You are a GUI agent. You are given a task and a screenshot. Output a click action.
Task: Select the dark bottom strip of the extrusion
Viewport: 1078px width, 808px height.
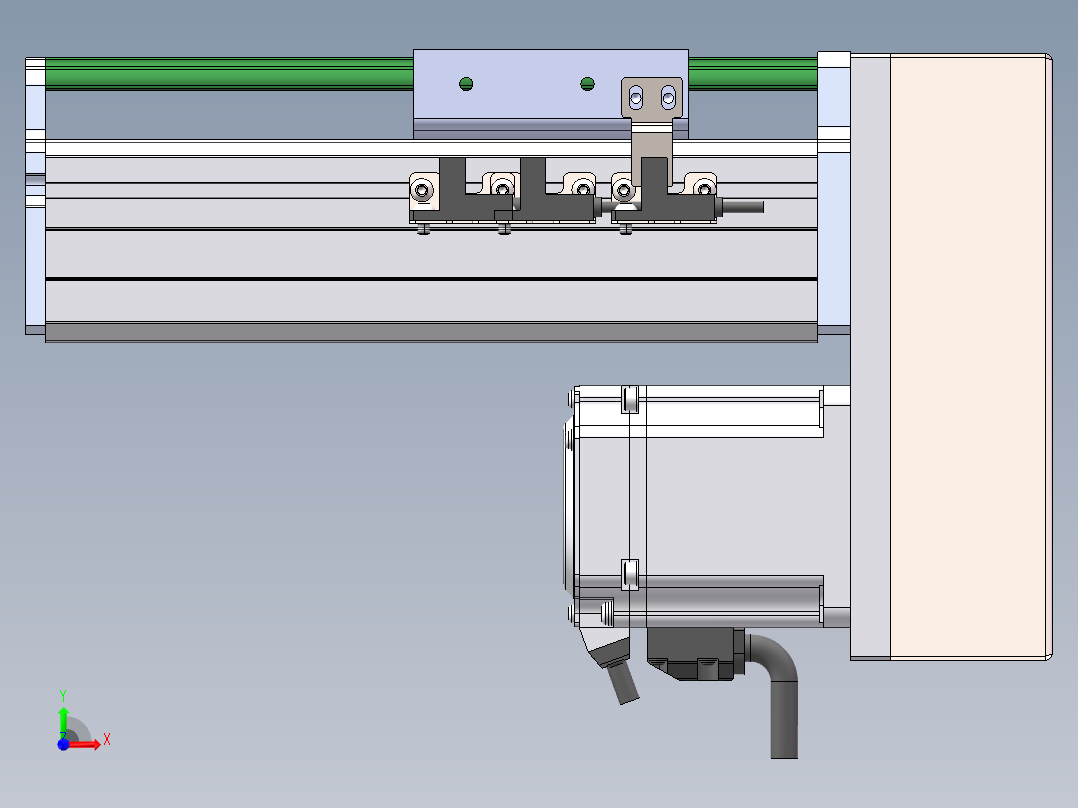(431, 333)
